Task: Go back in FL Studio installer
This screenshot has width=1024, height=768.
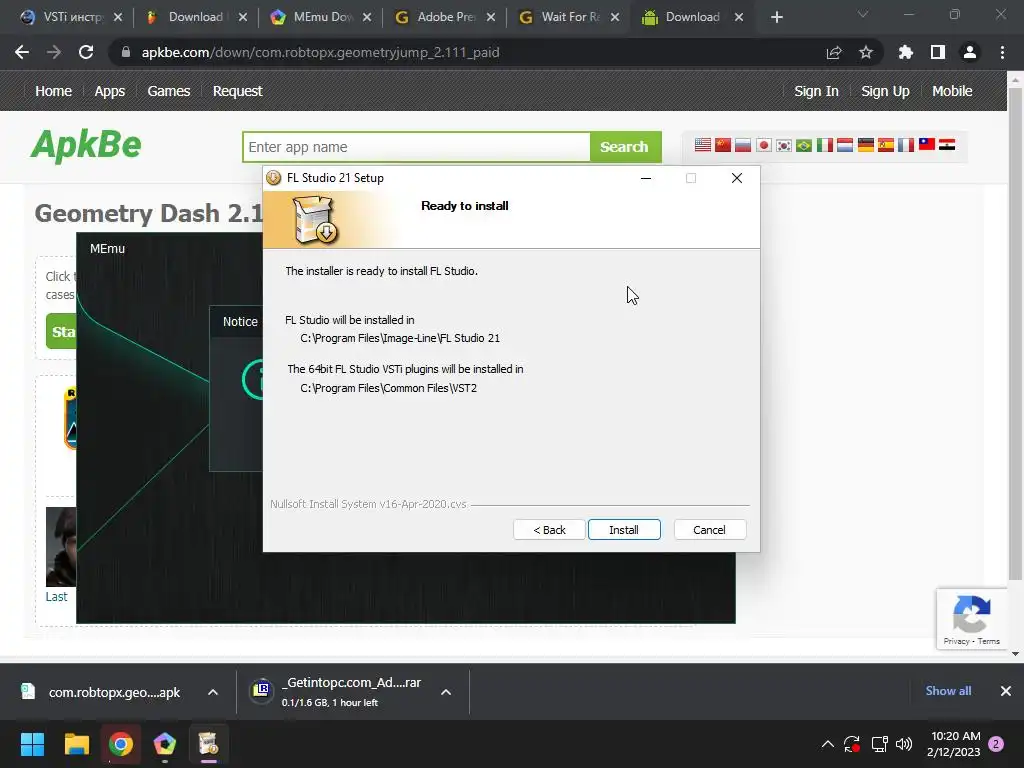Action: click(549, 530)
